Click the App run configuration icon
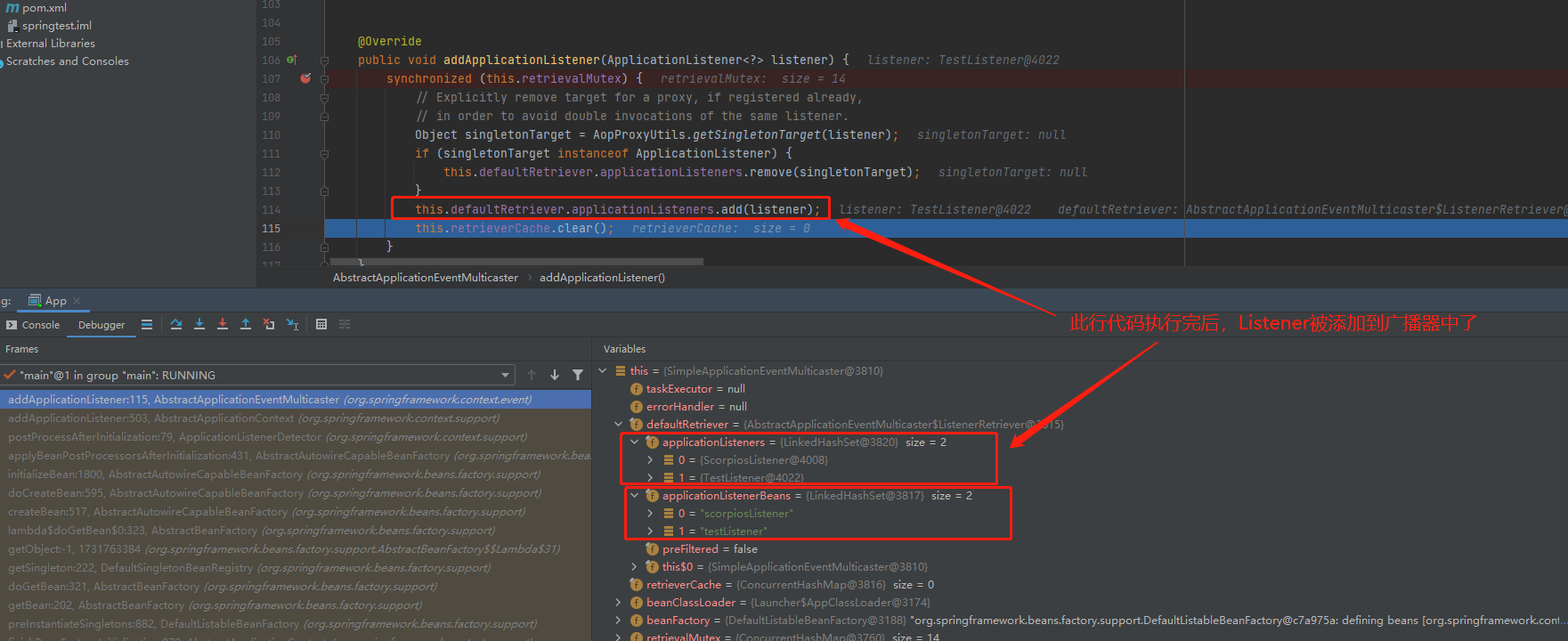Screen dimensions: 1568x641 point(35,300)
